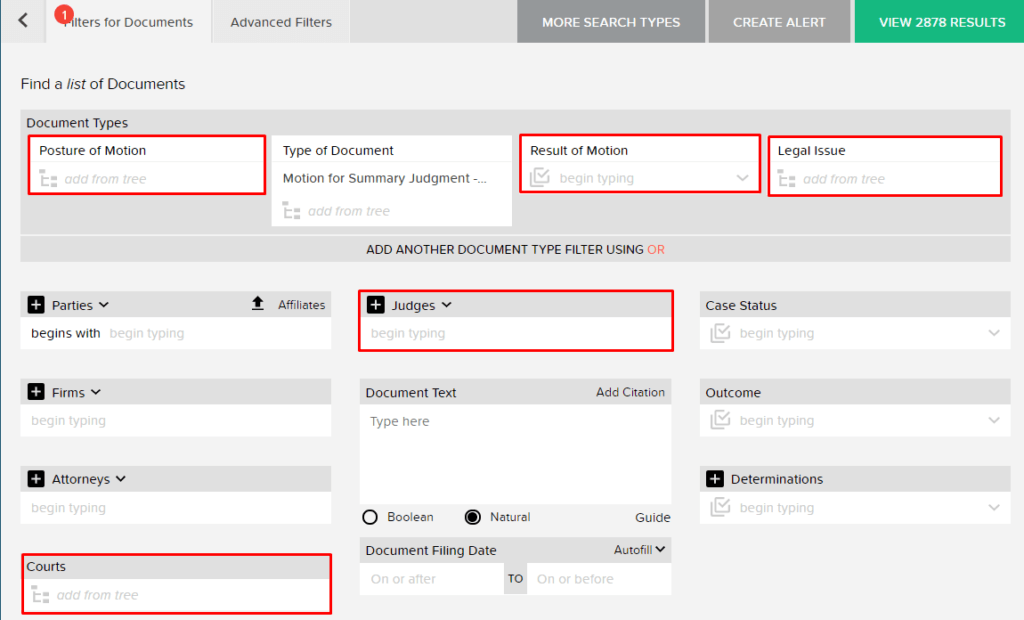Click the On or after date field
The height and width of the screenshot is (620, 1024).
[431, 579]
